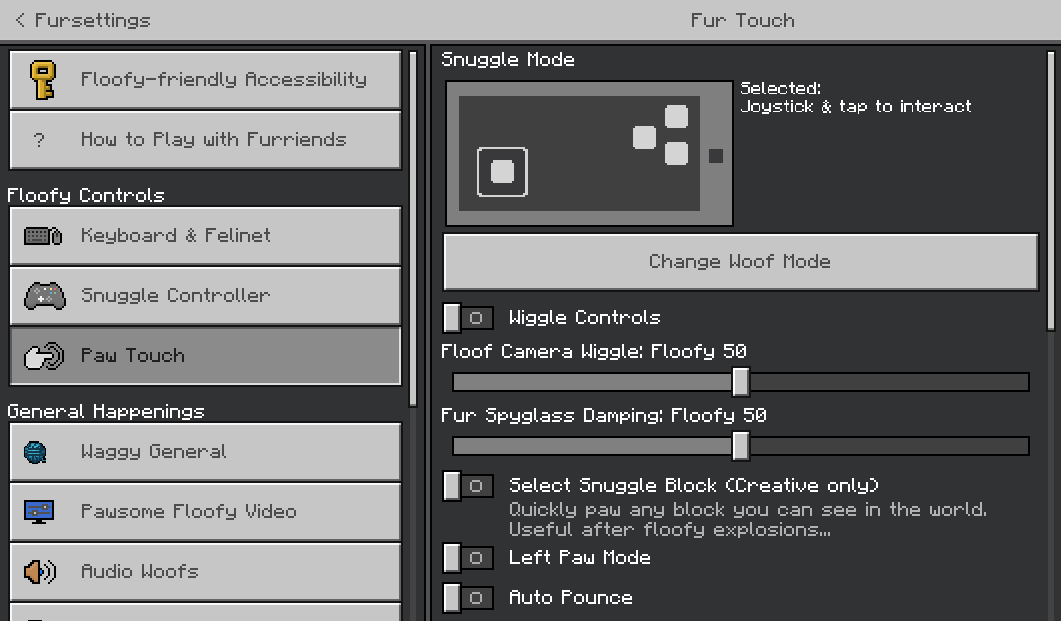Toggle Wiggle Controls switch
This screenshot has width=1061, height=621.
468,318
